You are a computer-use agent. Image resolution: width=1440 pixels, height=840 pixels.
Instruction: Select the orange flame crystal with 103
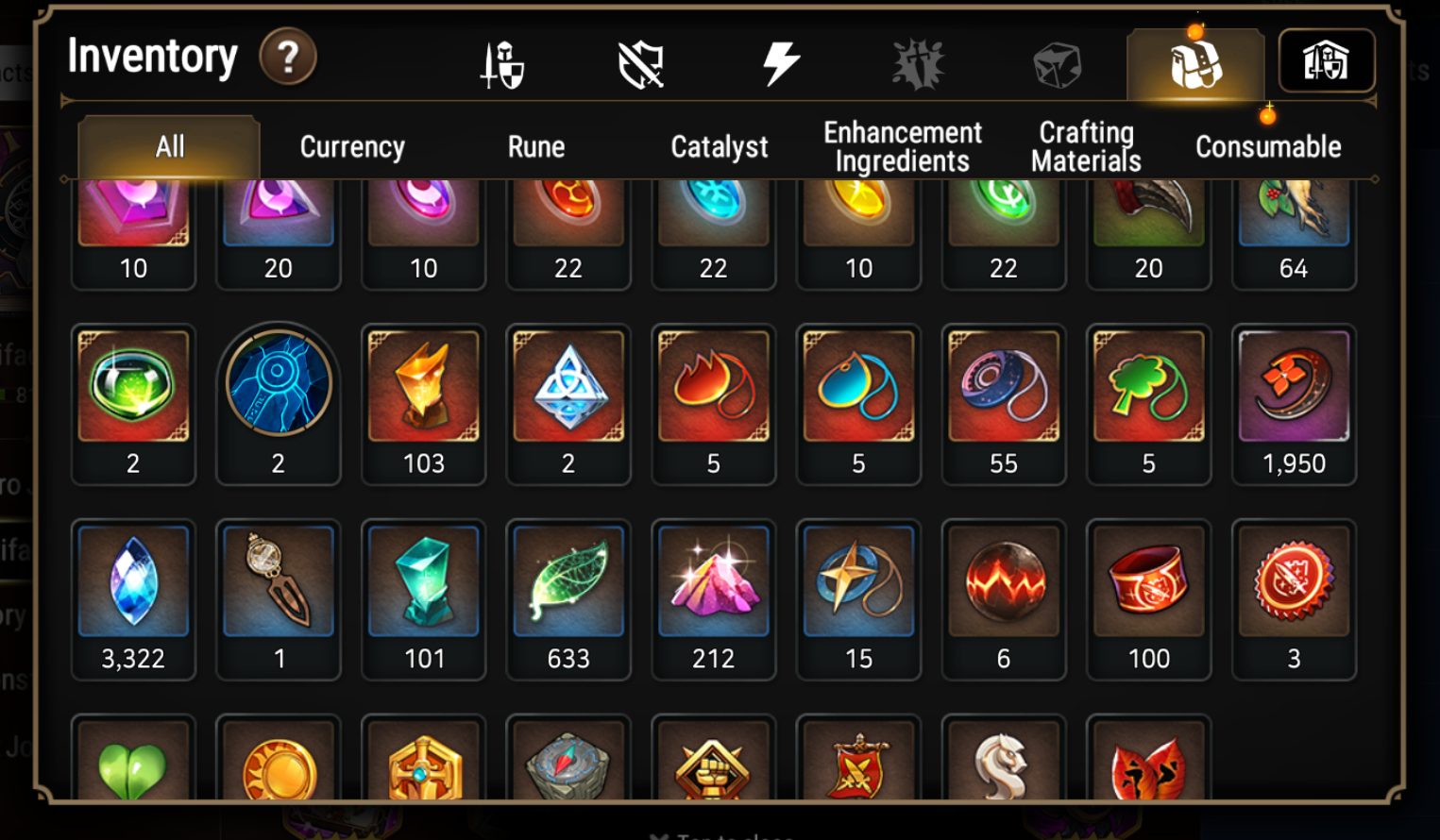coord(423,404)
